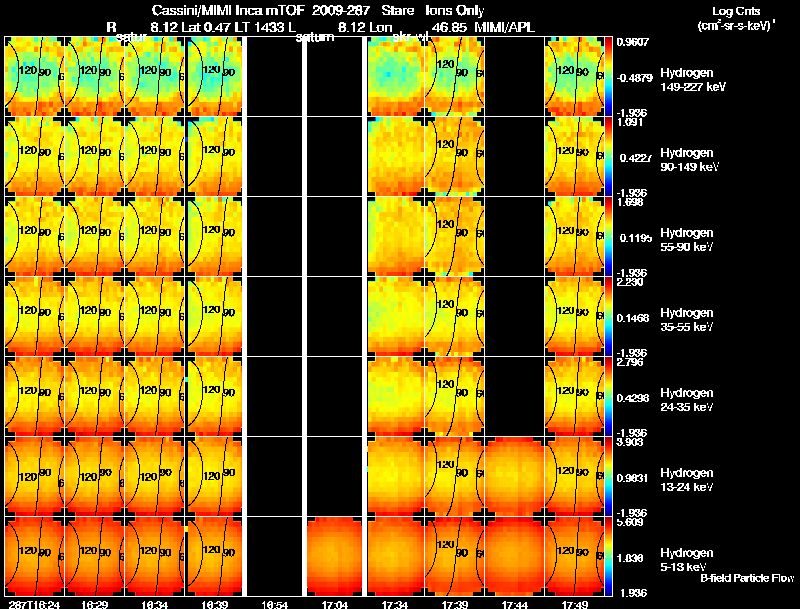Viewport: 800px width, 609px height.
Task: Open the 149-227 keV image at 16:29
Action: pos(94,77)
